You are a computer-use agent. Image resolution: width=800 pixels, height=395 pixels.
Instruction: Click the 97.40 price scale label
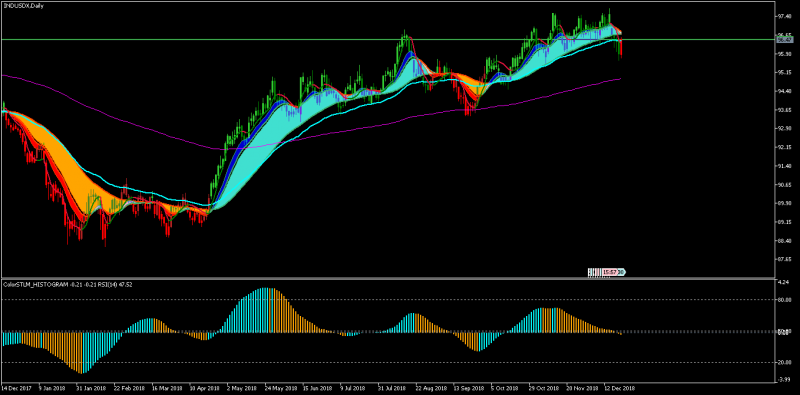coord(784,16)
